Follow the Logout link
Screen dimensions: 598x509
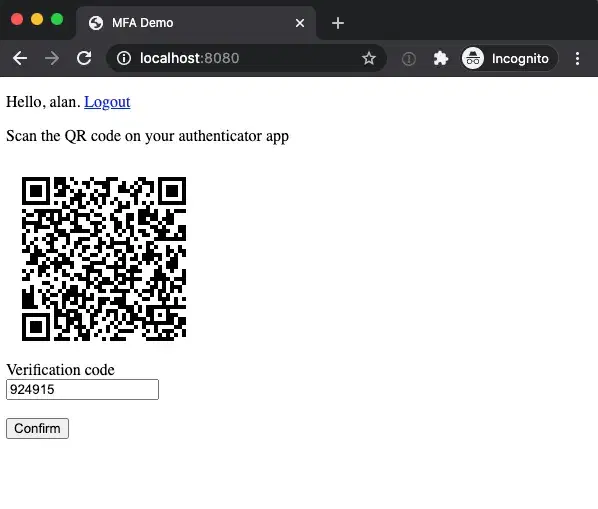(107, 102)
